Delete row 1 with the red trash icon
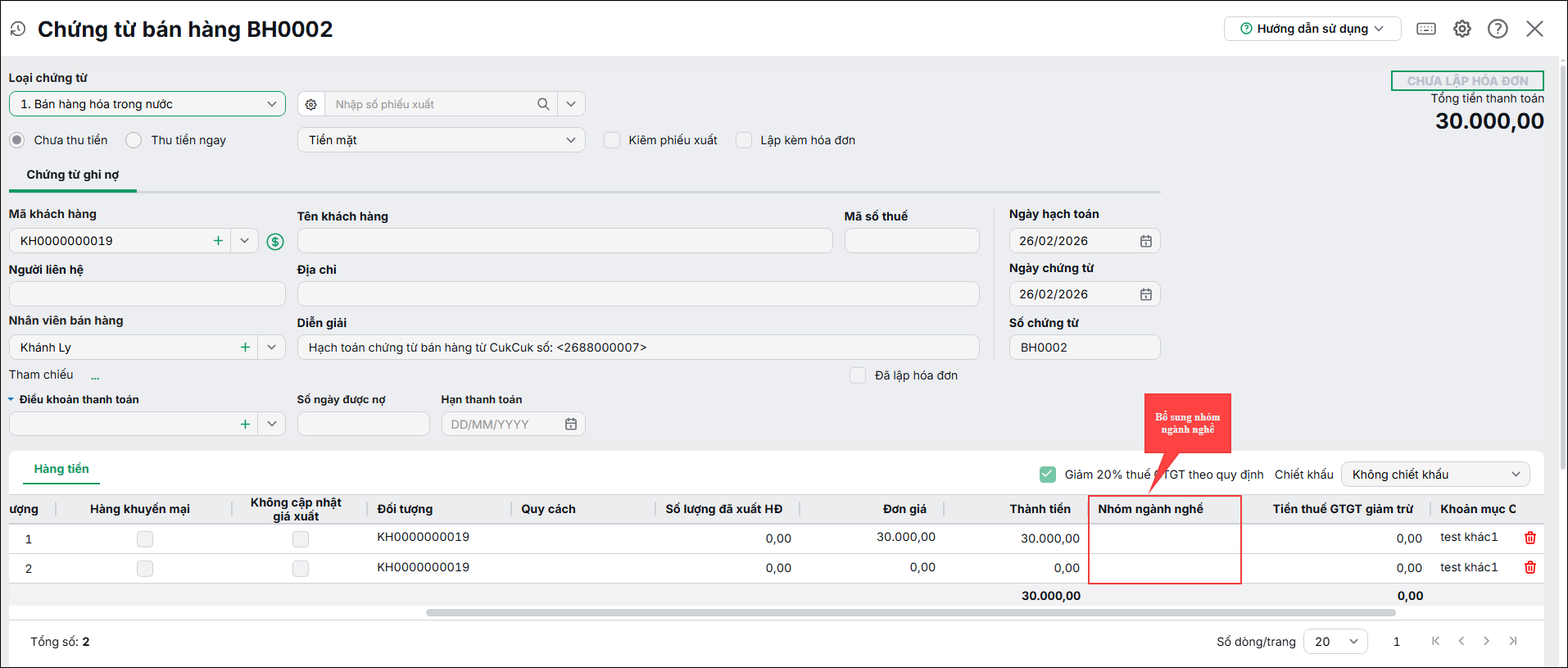This screenshot has width=1568, height=668. coord(1529,538)
